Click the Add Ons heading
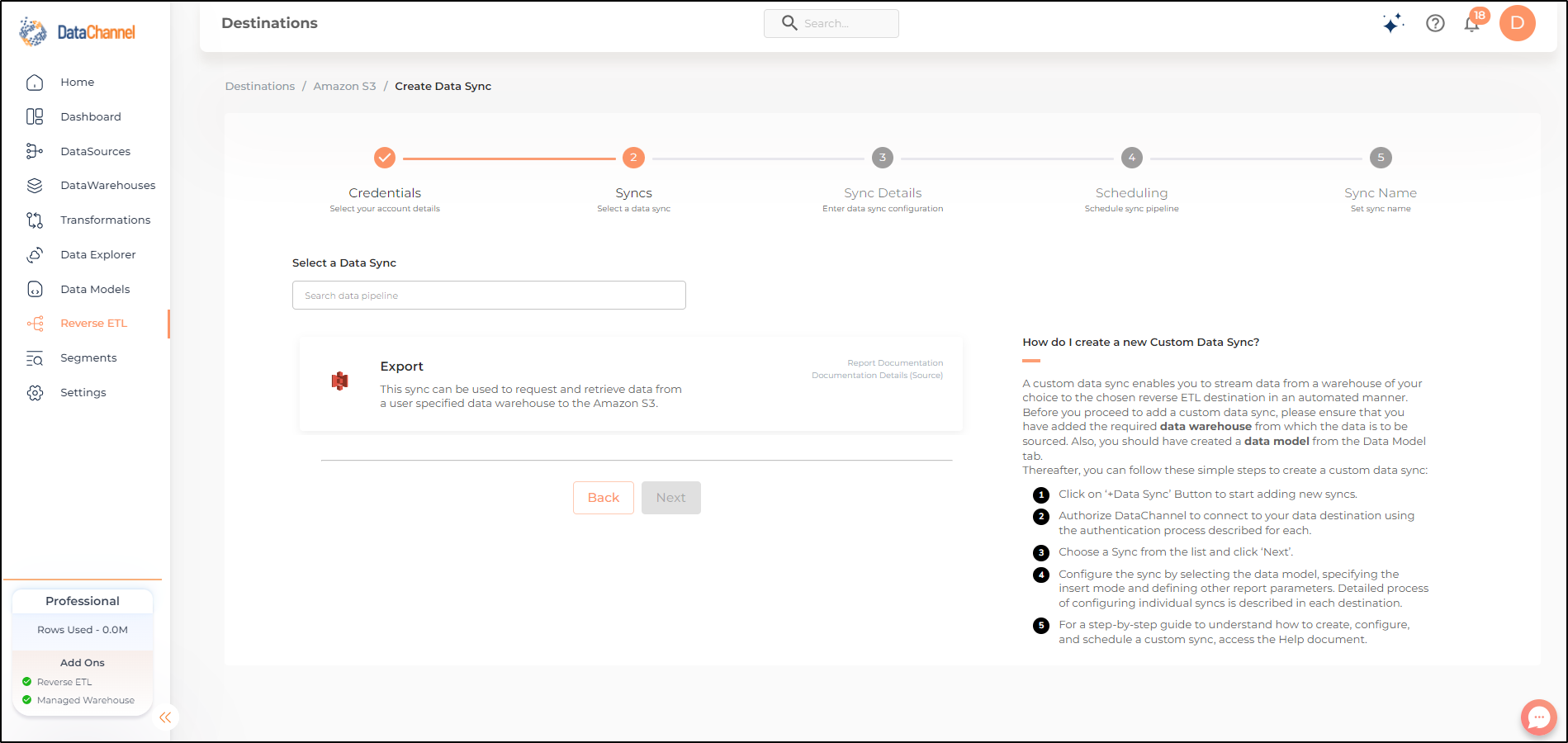The width and height of the screenshot is (1568, 743). pos(83,663)
